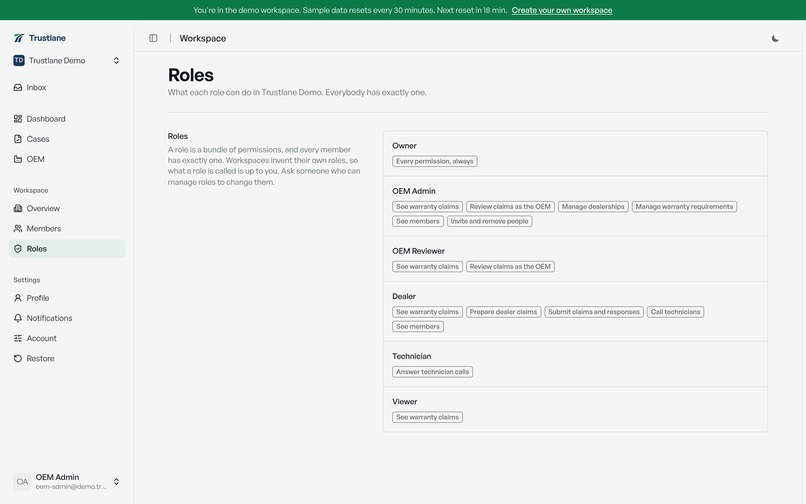This screenshot has height=504, width=806.
Task: Open Account settings
Action: click(x=67, y=338)
